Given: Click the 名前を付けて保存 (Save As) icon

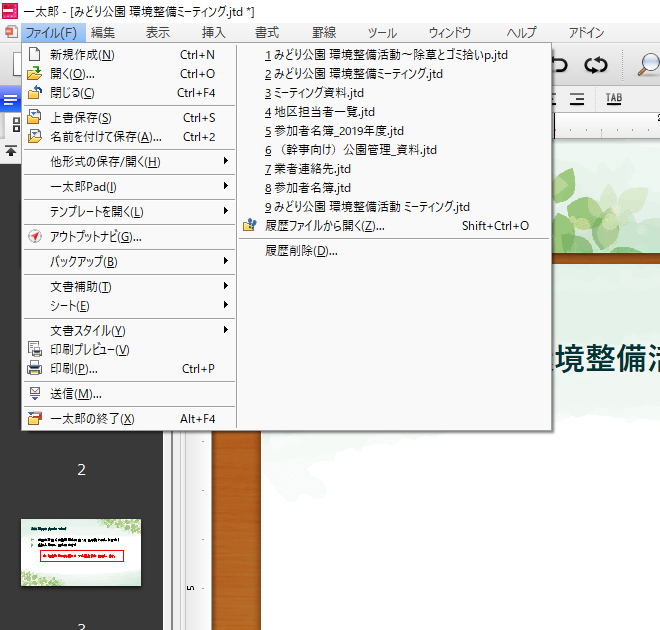Looking at the screenshot, I should (x=35, y=137).
